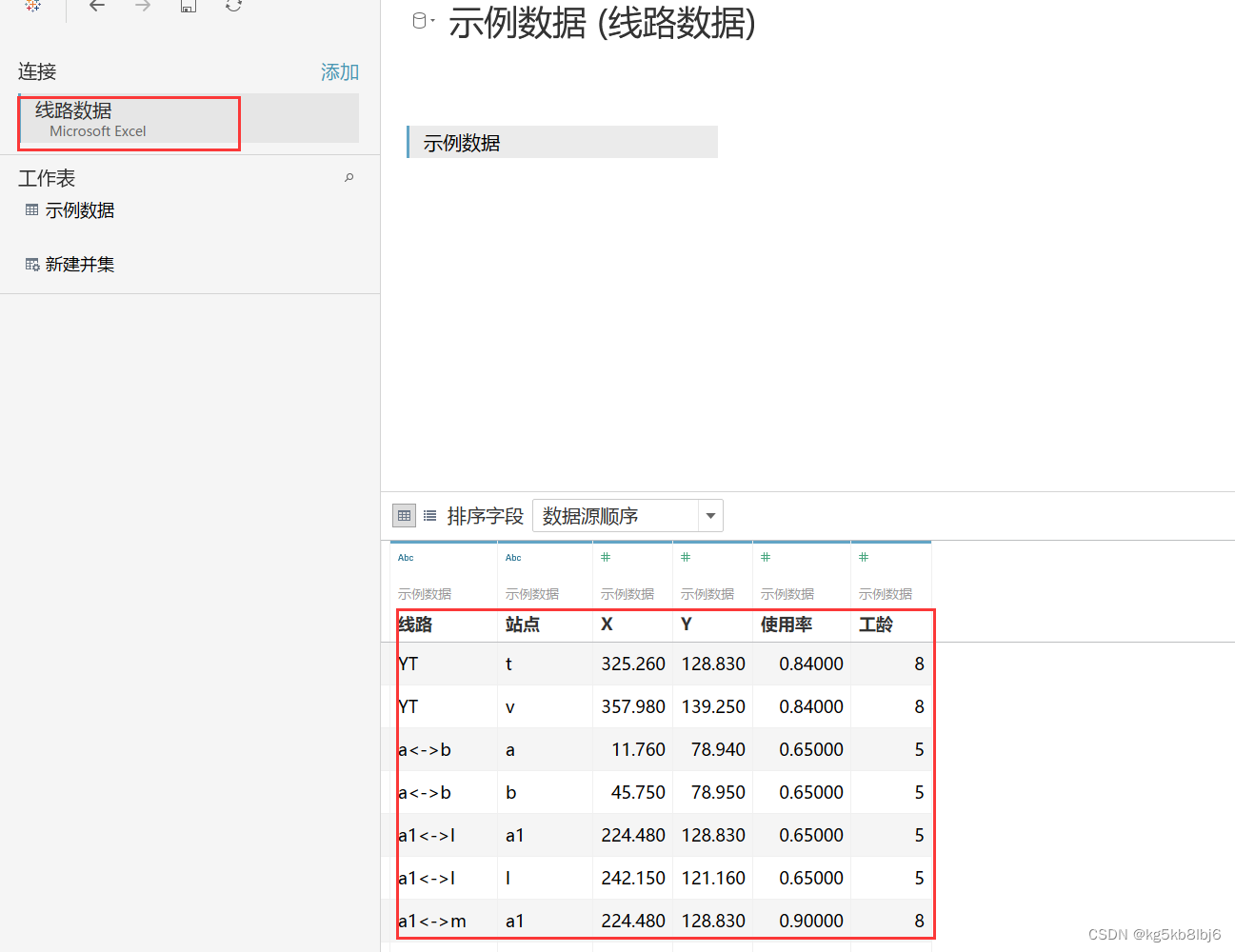Click the cell with value 78.940
Screen dimensions: 1235x952
coord(713,749)
